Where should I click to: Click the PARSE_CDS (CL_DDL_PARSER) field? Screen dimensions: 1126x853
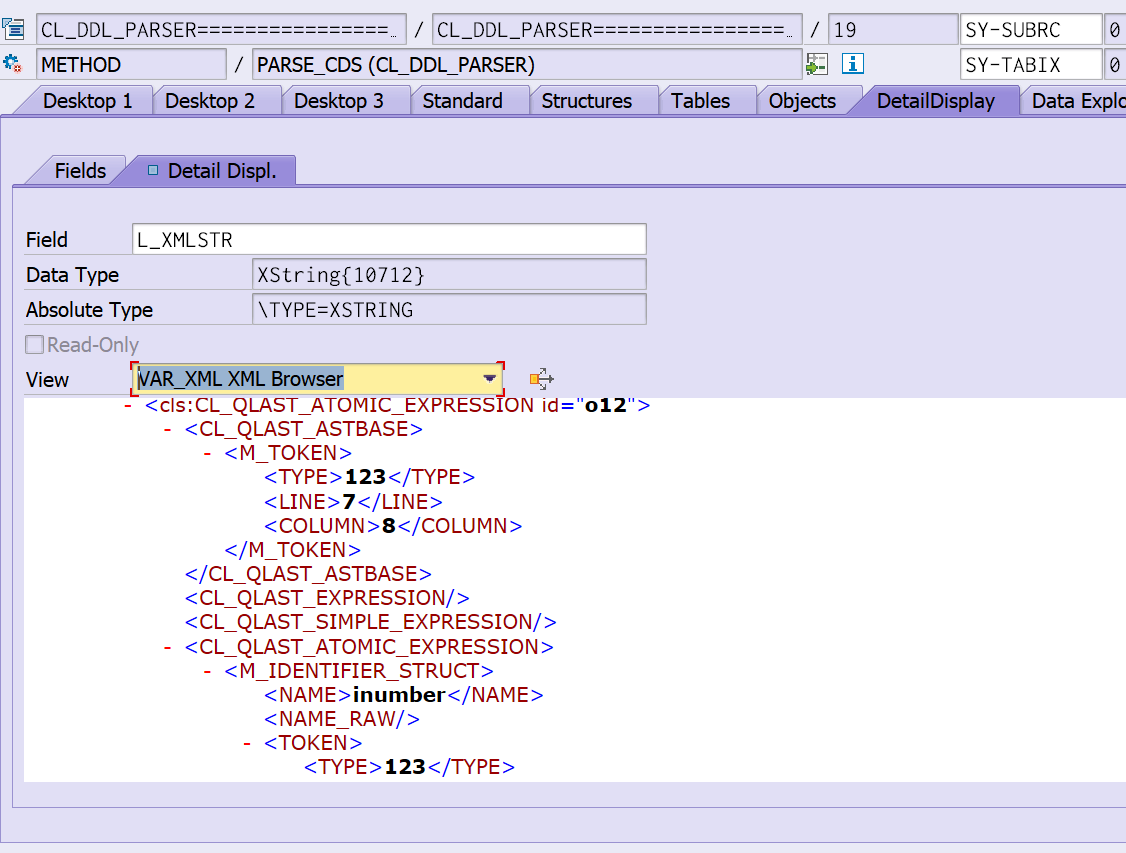point(527,65)
